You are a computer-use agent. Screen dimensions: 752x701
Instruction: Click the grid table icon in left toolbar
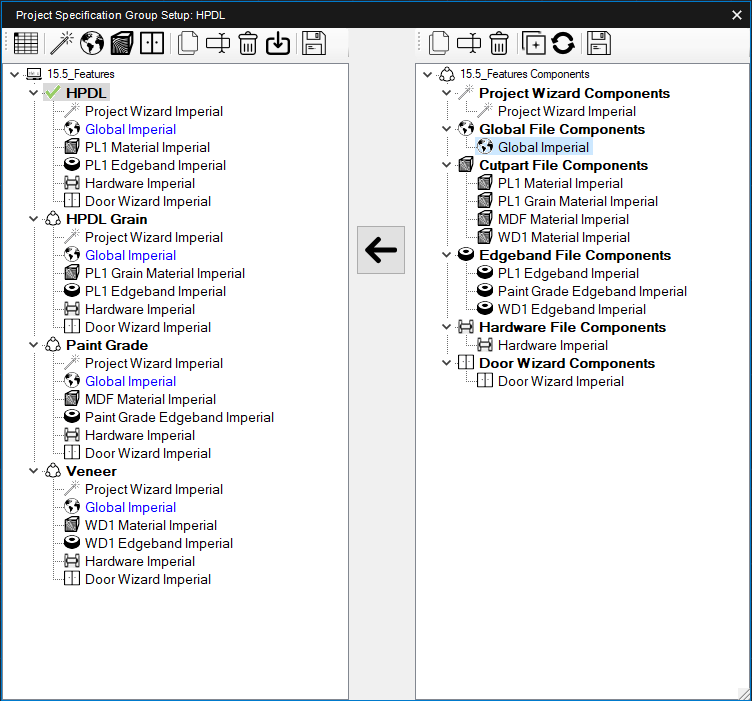tap(26, 43)
